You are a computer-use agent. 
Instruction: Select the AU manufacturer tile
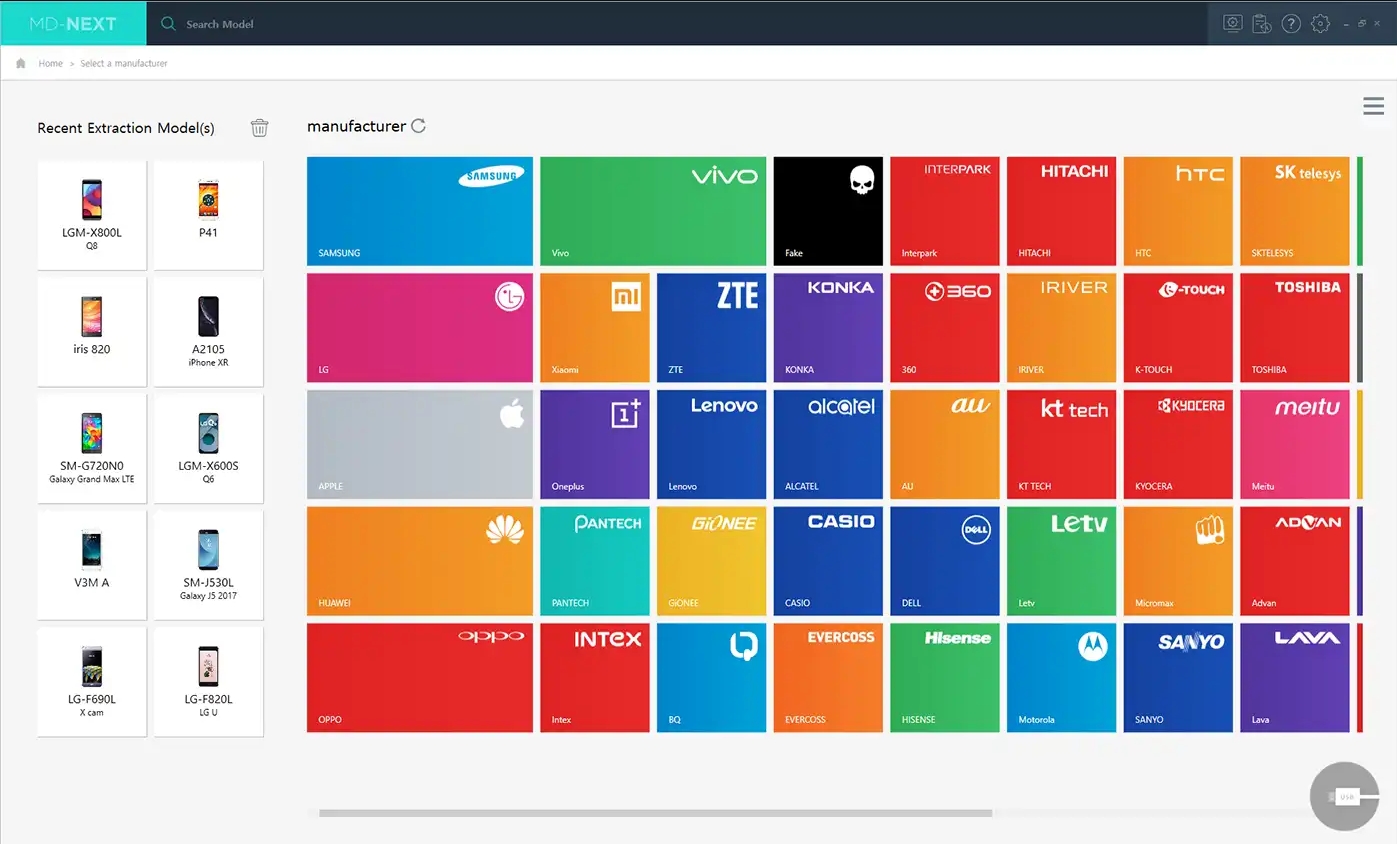[945, 445]
